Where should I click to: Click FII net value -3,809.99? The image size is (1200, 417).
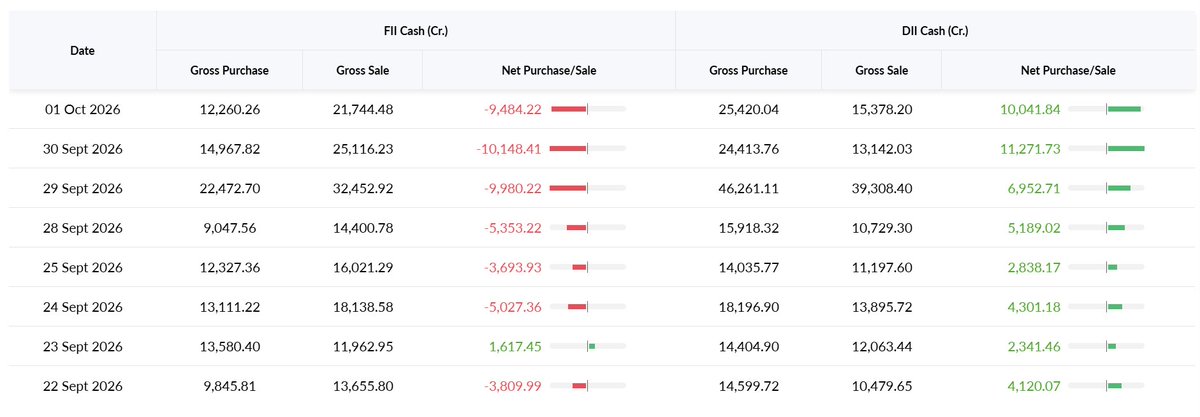513,386
